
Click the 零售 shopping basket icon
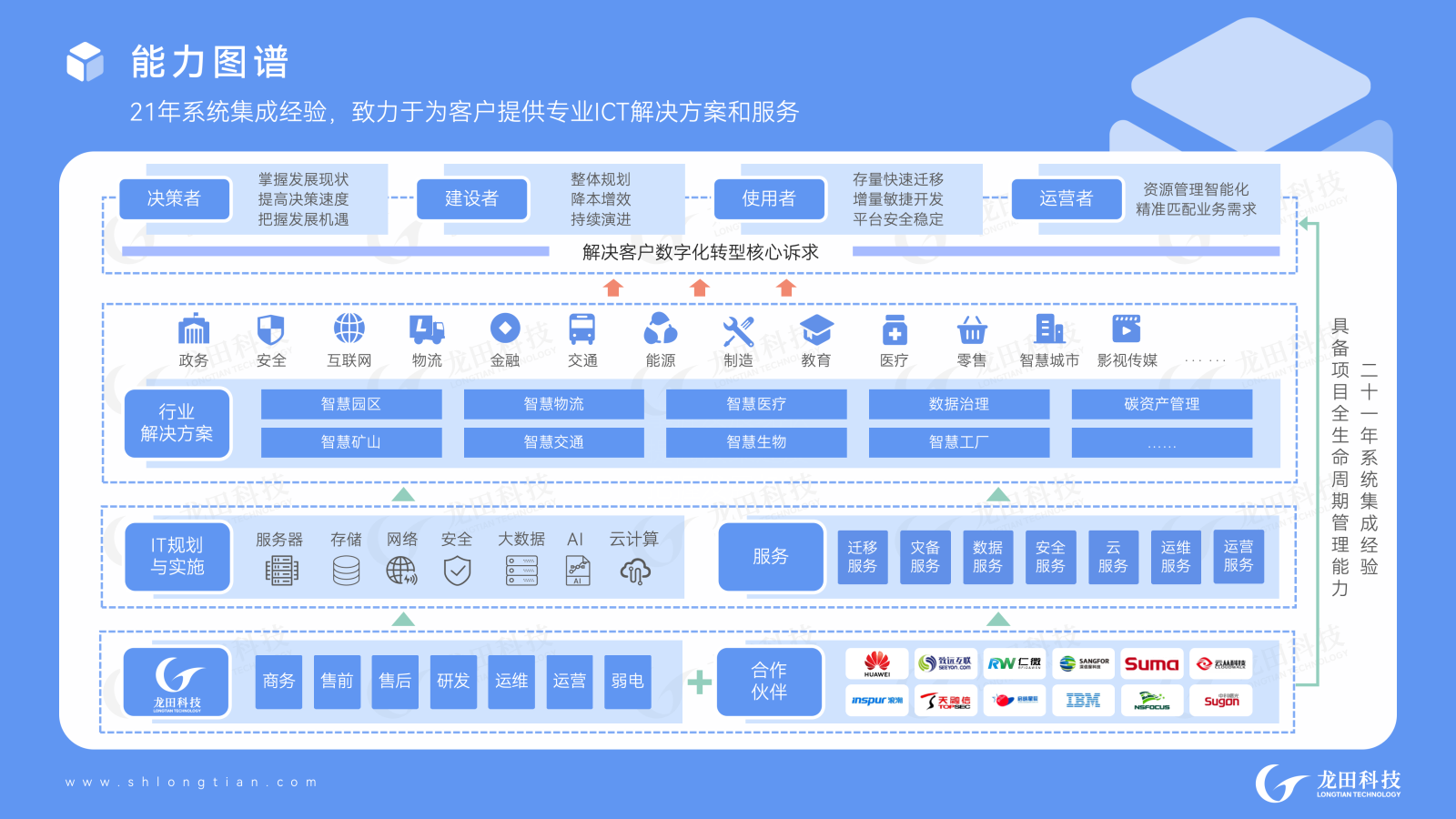pyautogui.click(x=971, y=329)
